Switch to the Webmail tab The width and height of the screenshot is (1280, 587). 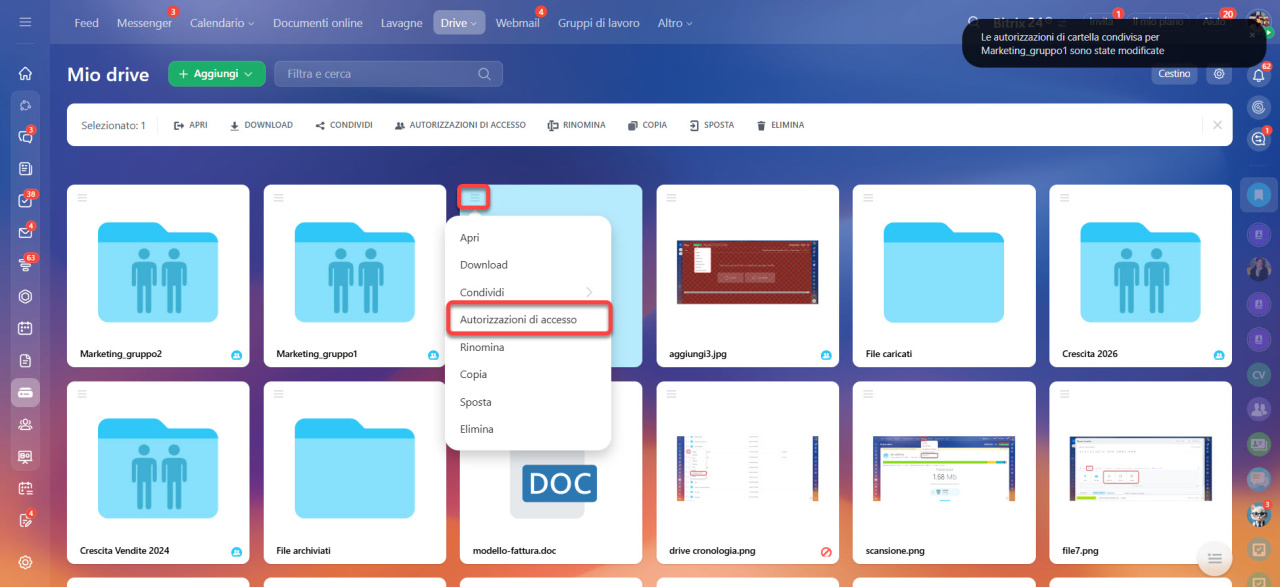coord(517,23)
